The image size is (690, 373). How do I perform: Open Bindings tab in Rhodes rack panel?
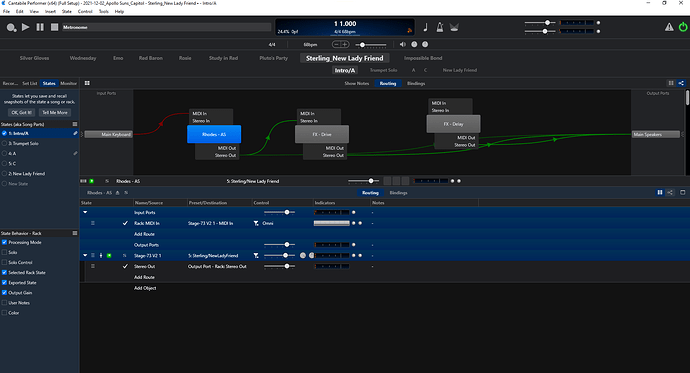[398, 193]
